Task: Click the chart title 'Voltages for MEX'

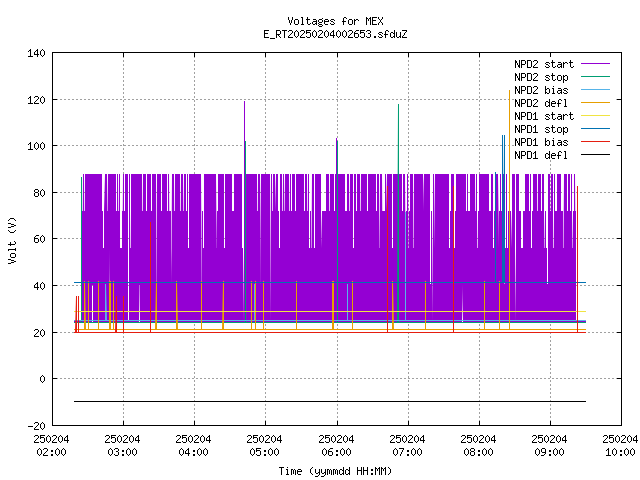Action: point(335,21)
